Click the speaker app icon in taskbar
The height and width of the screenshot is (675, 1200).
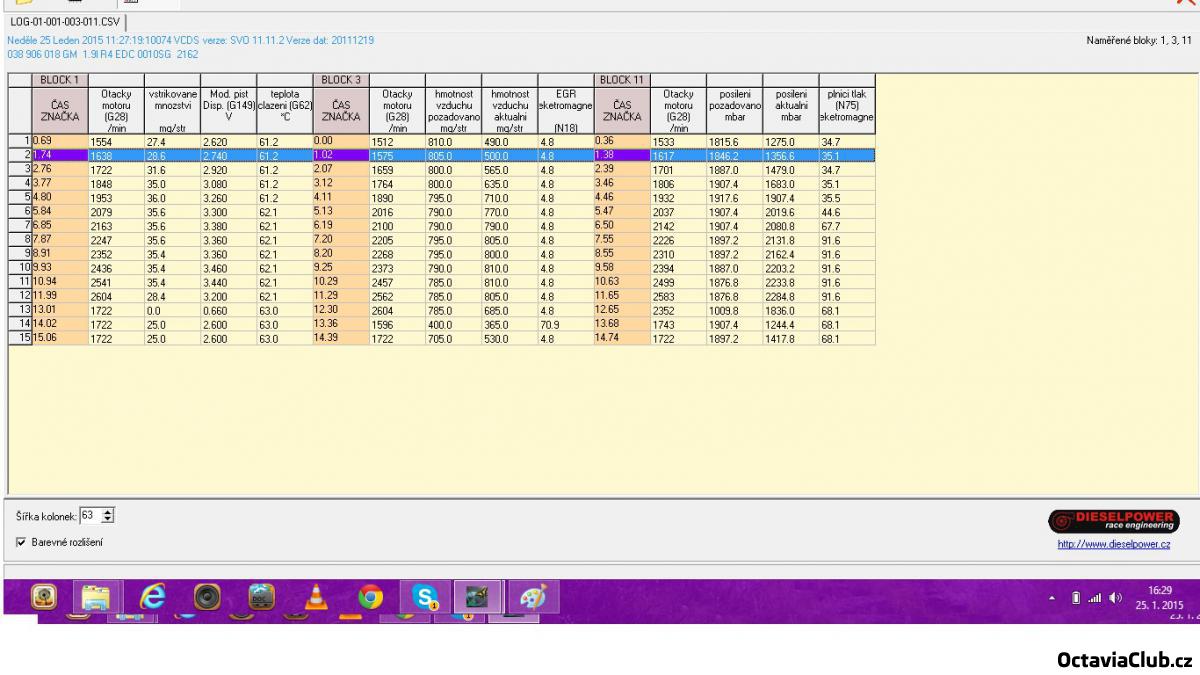click(x=207, y=597)
